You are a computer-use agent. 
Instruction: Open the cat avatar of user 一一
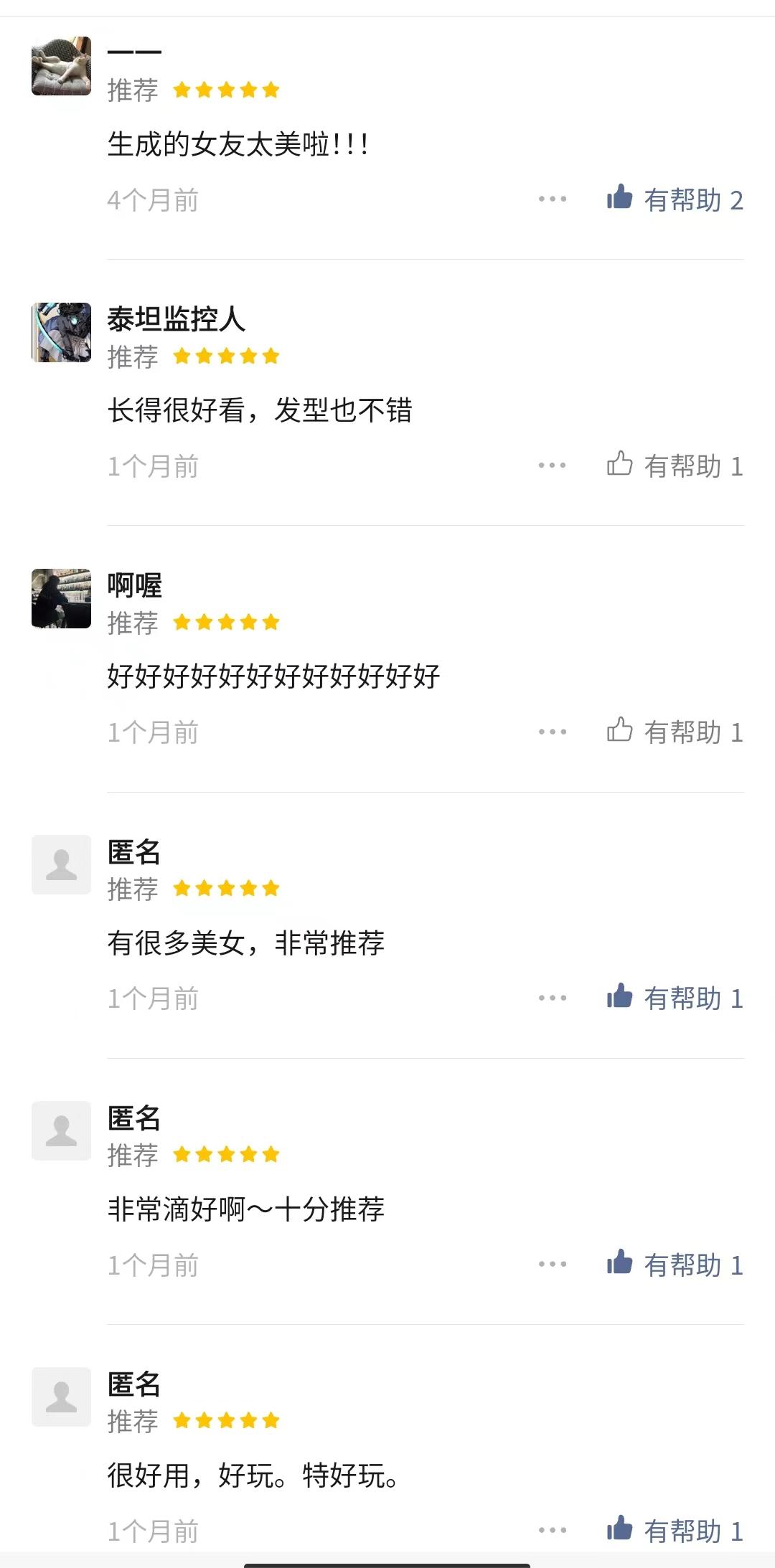62,66
